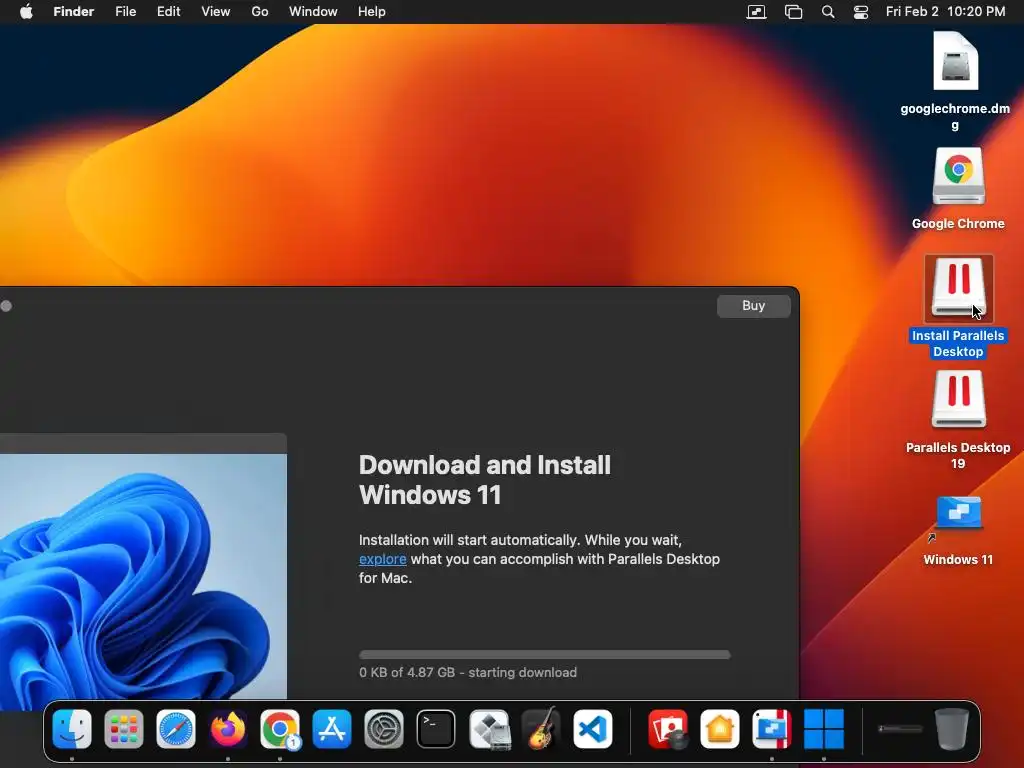This screenshot has height=768, width=1024.
Task: Open the minimized window in the Dock
Action: coord(900,729)
